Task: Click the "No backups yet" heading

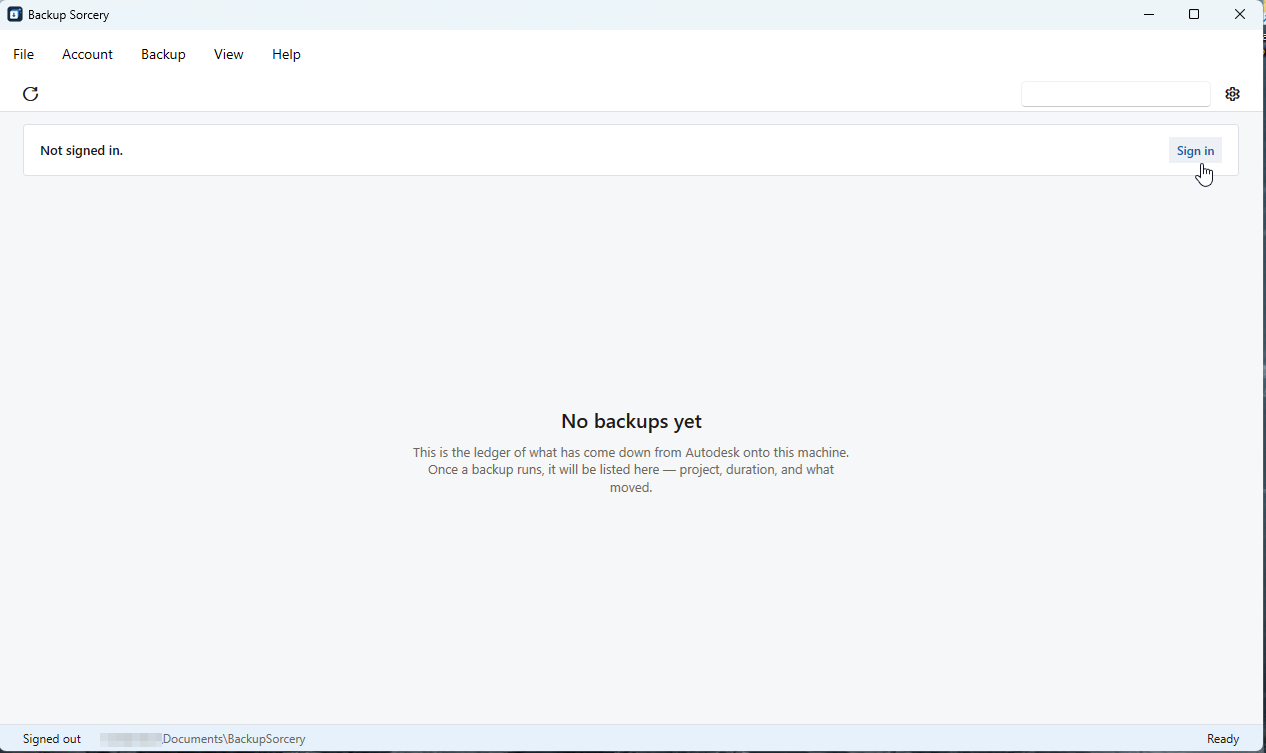Action: coord(631,421)
